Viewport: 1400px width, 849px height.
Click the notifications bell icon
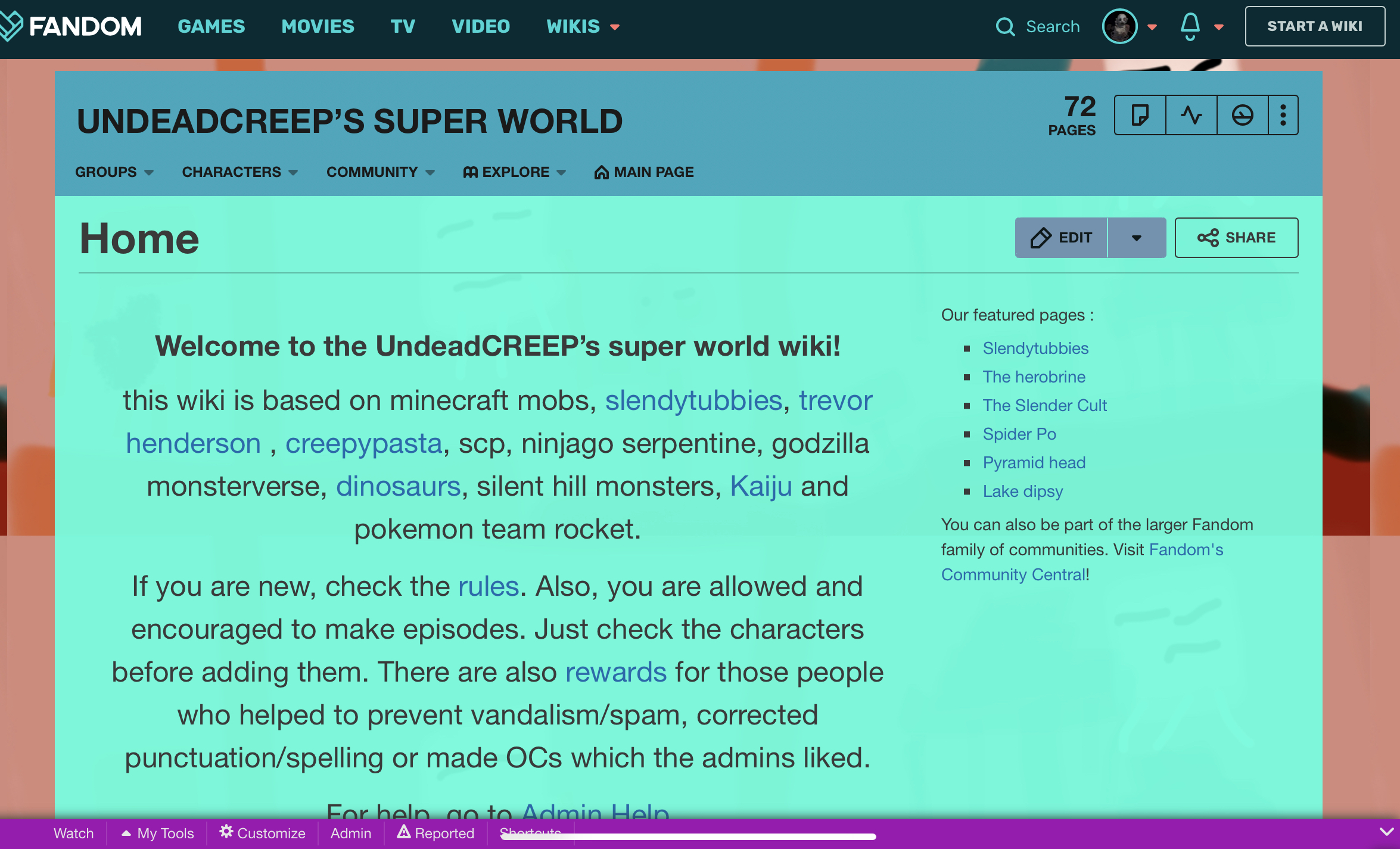(x=1190, y=26)
